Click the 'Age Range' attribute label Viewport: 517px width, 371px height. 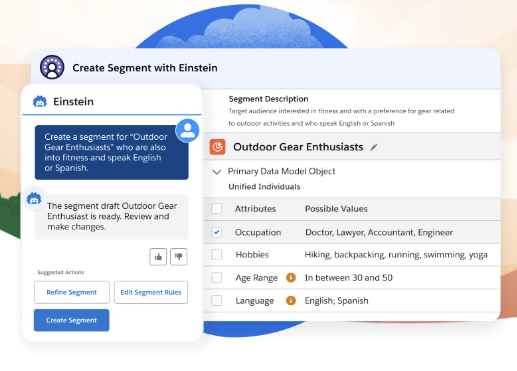(x=256, y=278)
